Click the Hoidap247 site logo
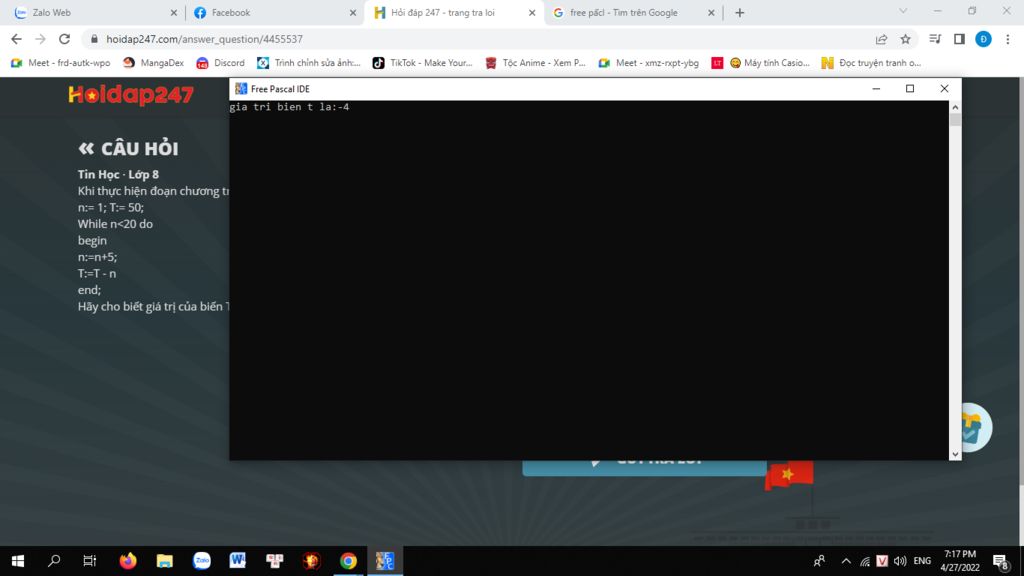Image resolution: width=1024 pixels, height=576 pixels. 131,95
